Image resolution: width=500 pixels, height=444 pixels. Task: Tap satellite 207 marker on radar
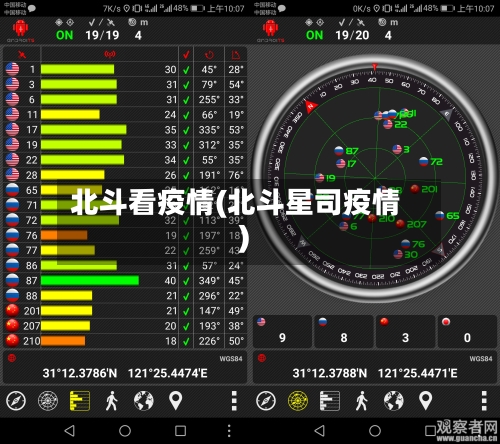[400, 224]
